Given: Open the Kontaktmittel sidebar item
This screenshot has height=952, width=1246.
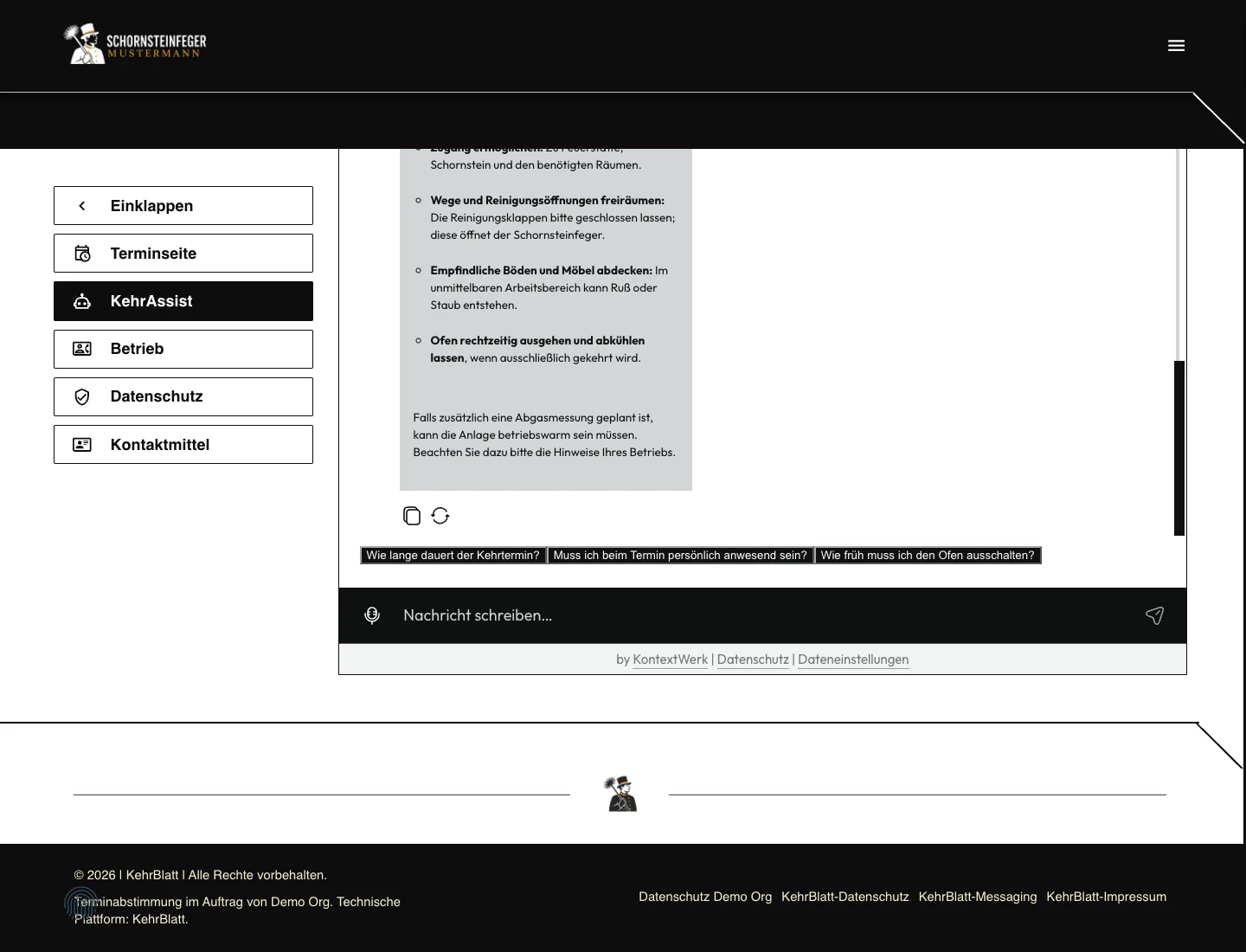Looking at the screenshot, I should [x=183, y=445].
